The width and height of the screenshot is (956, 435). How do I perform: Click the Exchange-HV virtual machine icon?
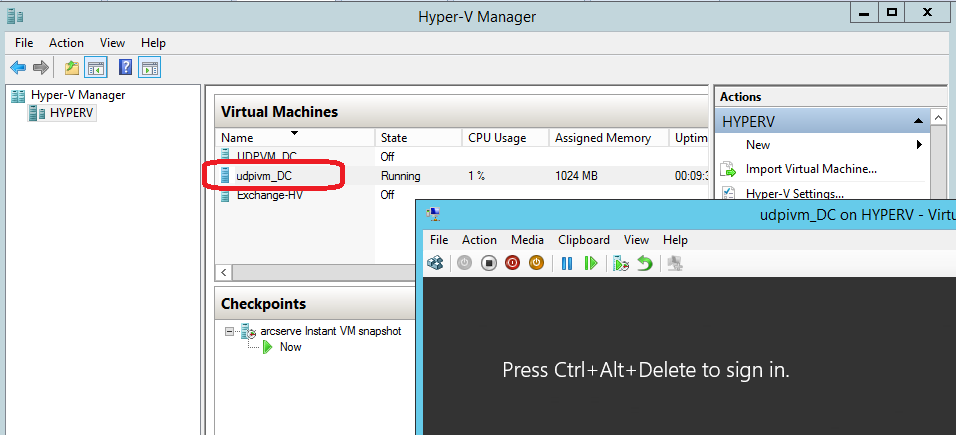click(226, 195)
